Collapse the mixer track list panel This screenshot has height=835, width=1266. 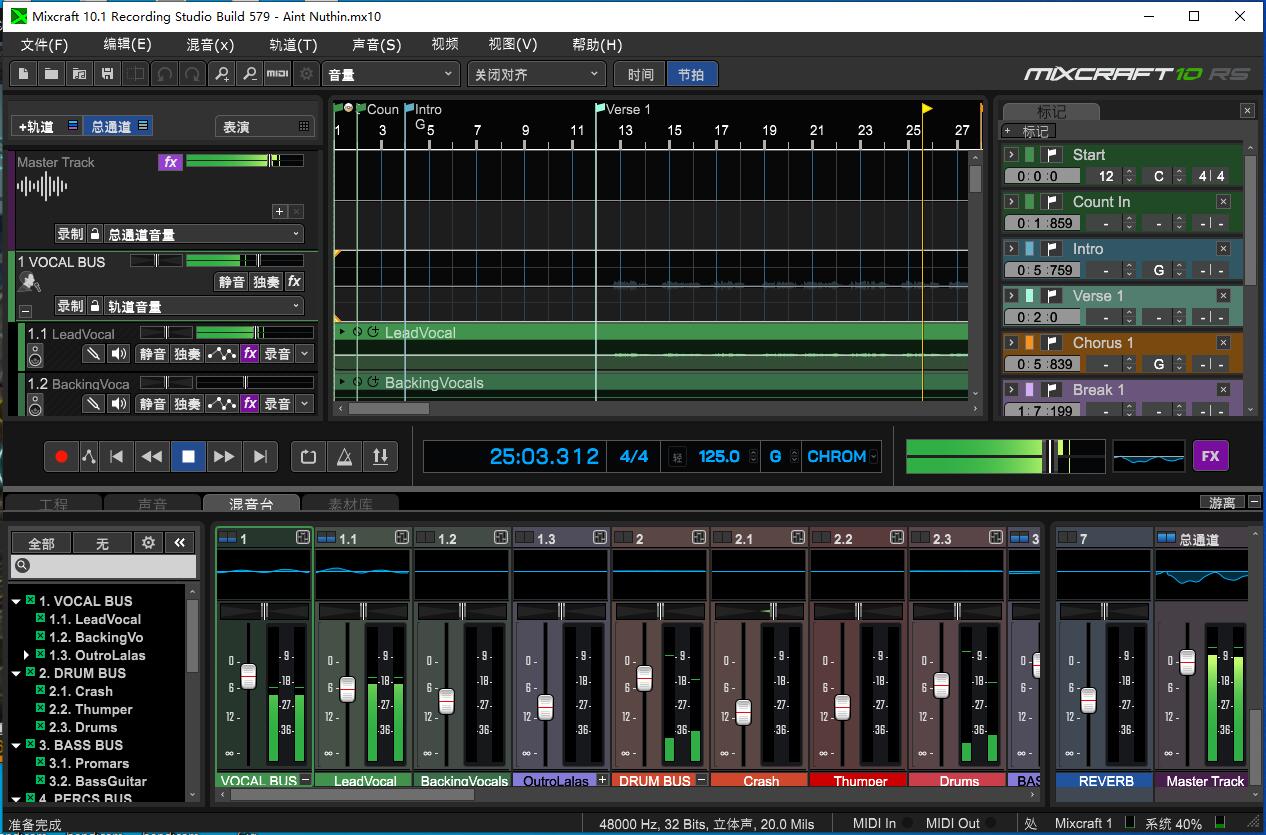pyautogui.click(x=180, y=543)
